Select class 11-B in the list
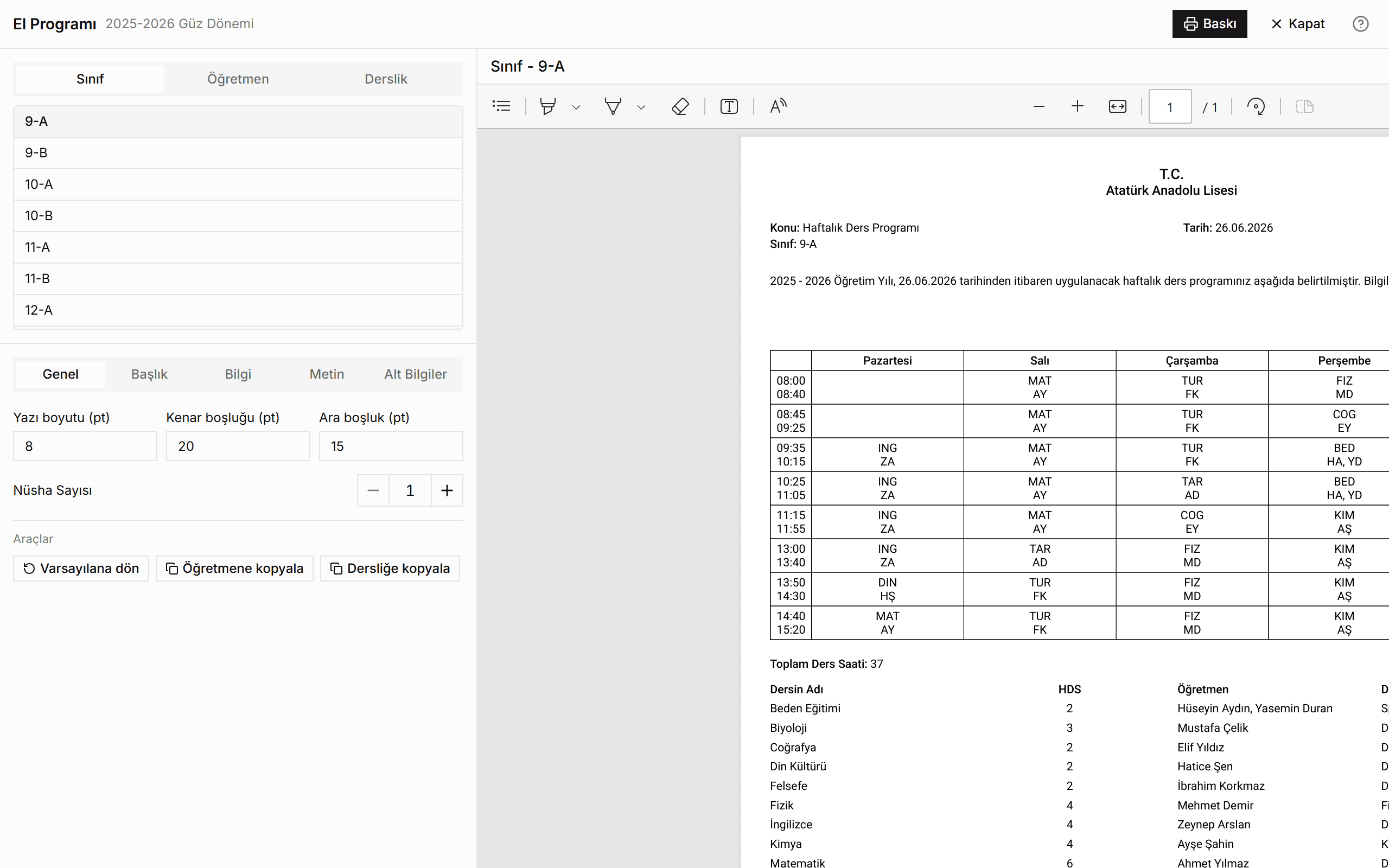This screenshot has height=868, width=1389. coord(238,279)
